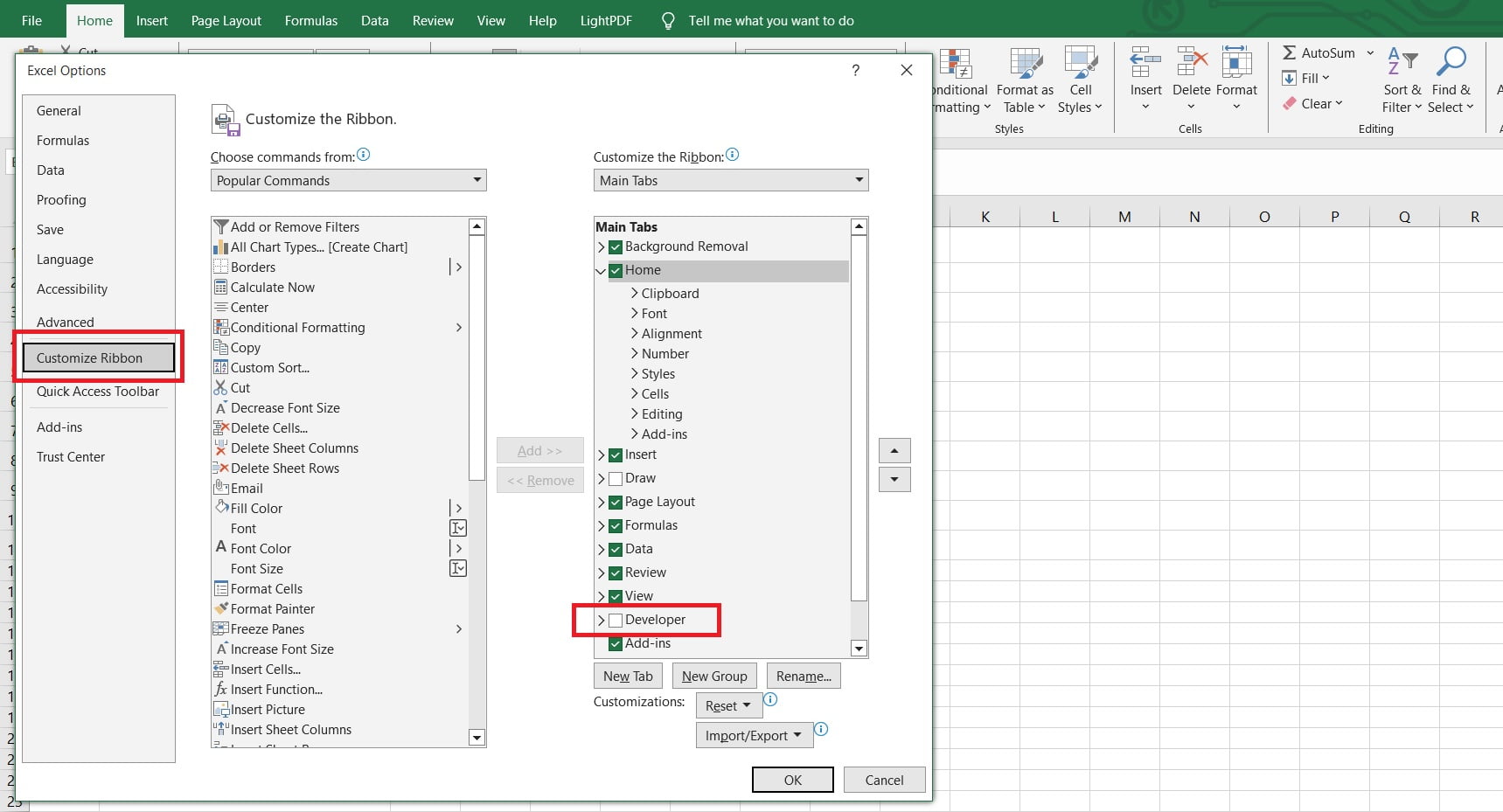Screen dimensions: 1503x812
Task: Open the Import/Export dropdown
Action: click(755, 735)
